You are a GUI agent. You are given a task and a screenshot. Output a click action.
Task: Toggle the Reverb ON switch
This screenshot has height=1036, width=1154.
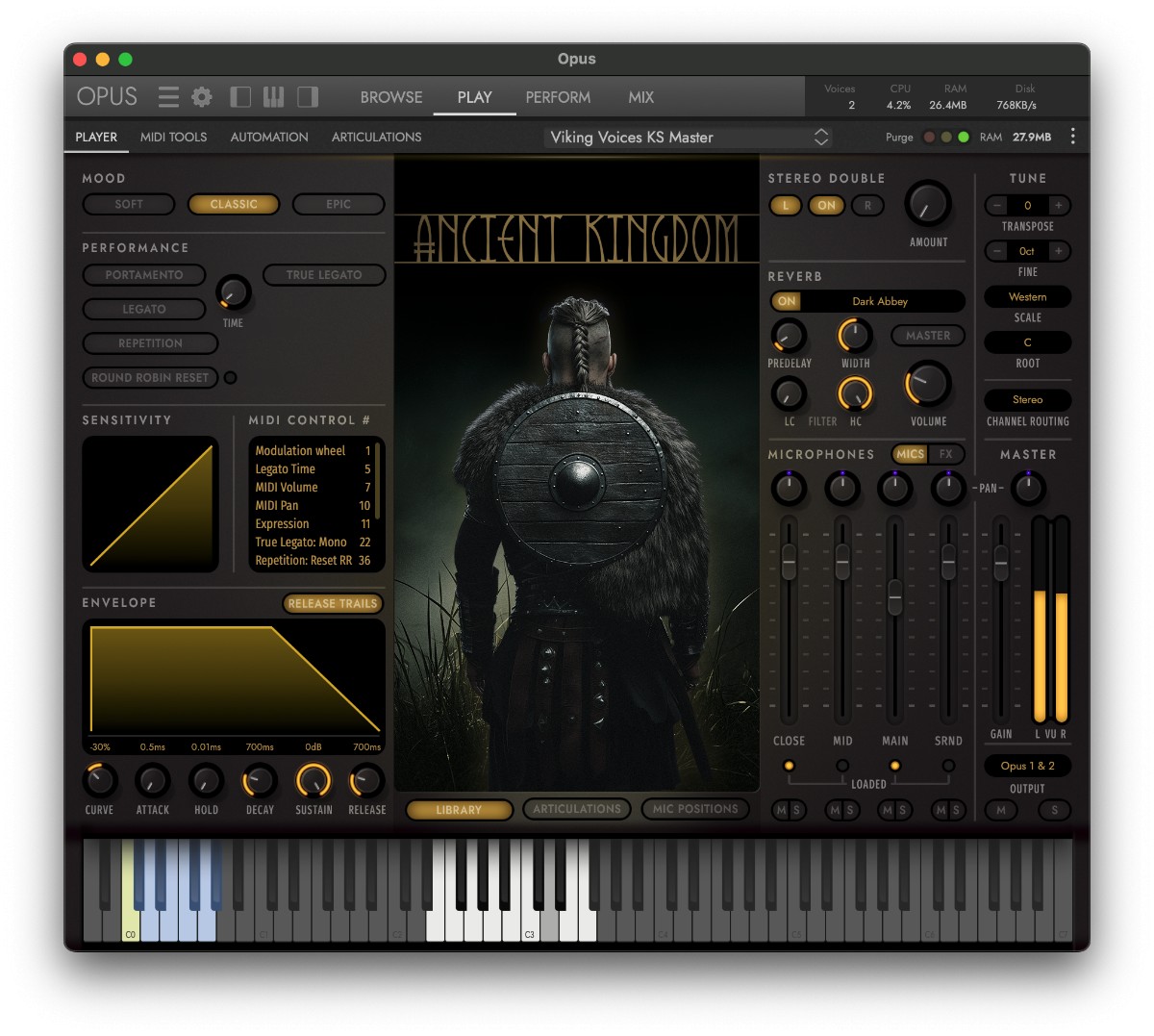(x=787, y=301)
